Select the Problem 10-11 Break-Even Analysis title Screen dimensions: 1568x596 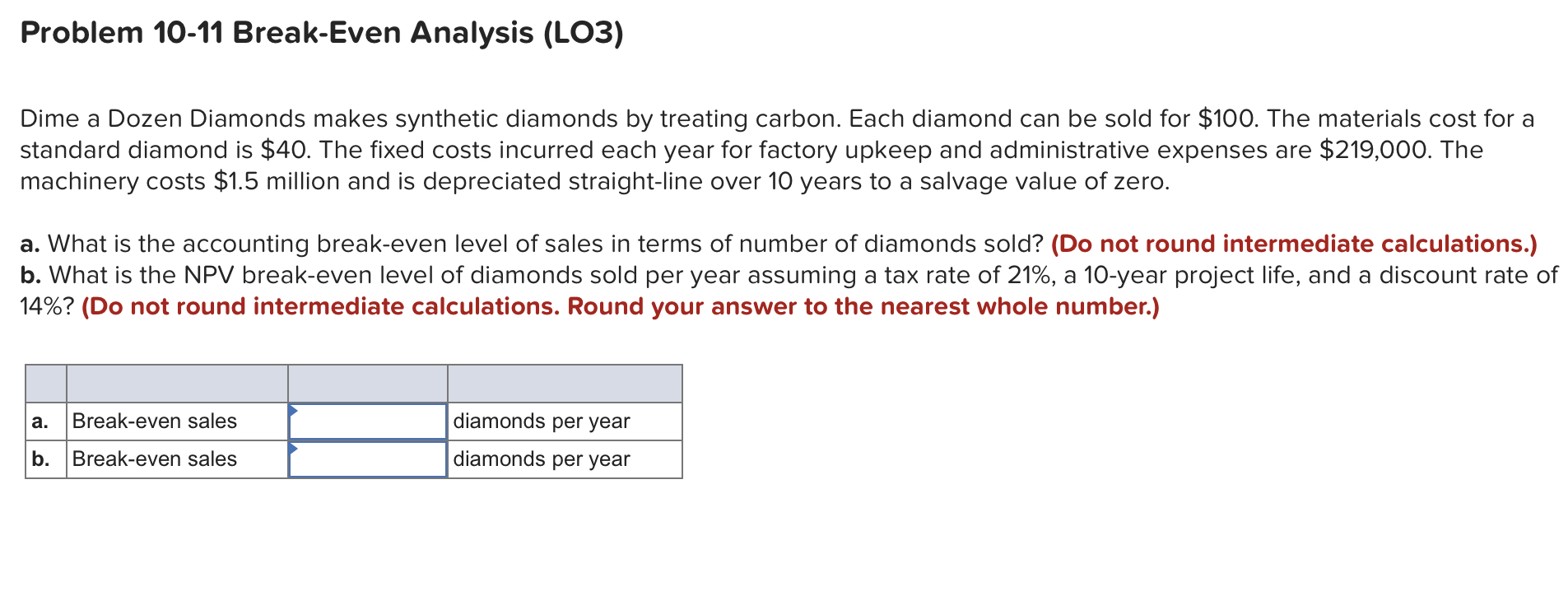click(x=320, y=33)
